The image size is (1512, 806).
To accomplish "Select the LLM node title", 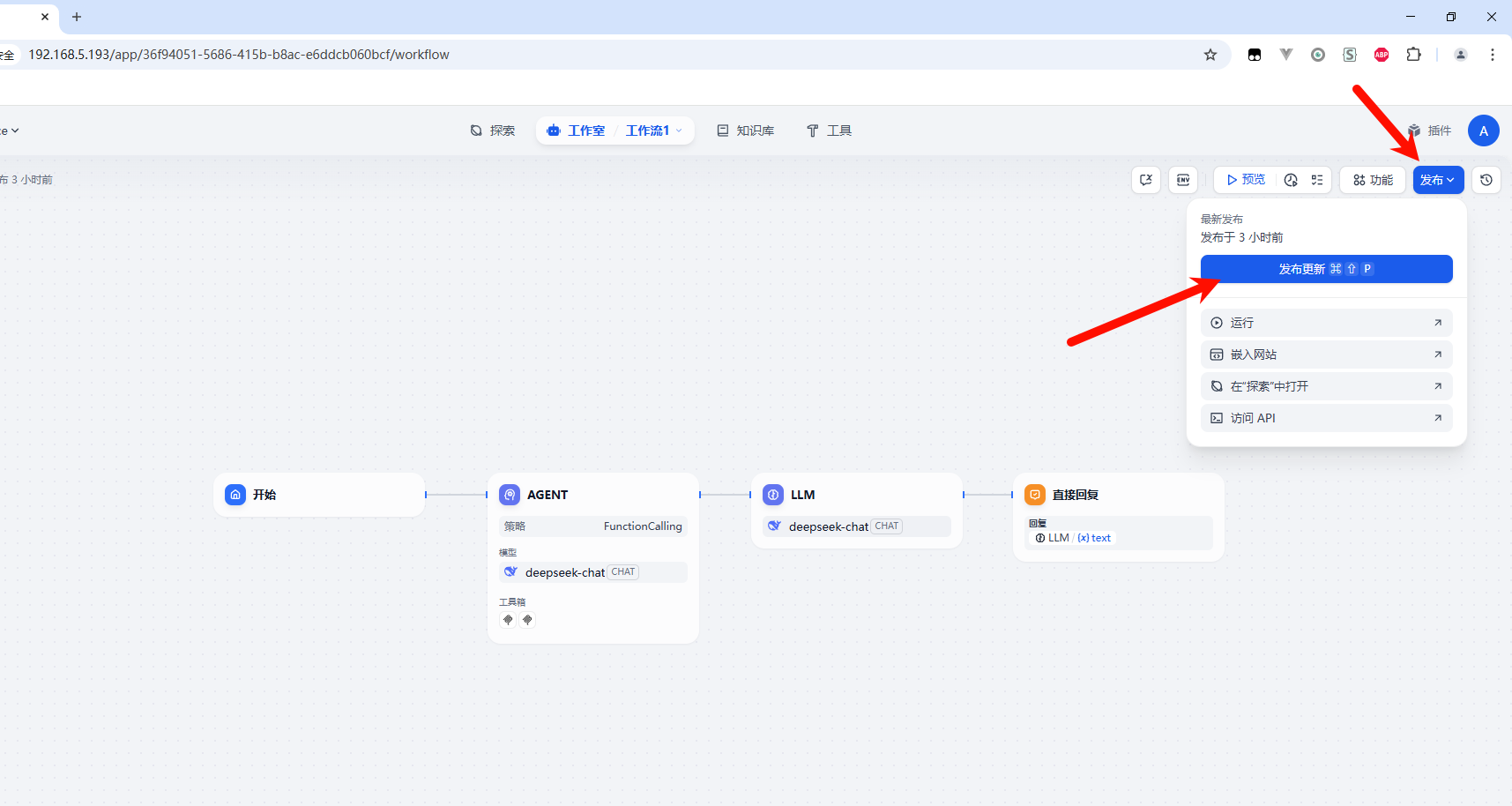I will [x=802, y=495].
